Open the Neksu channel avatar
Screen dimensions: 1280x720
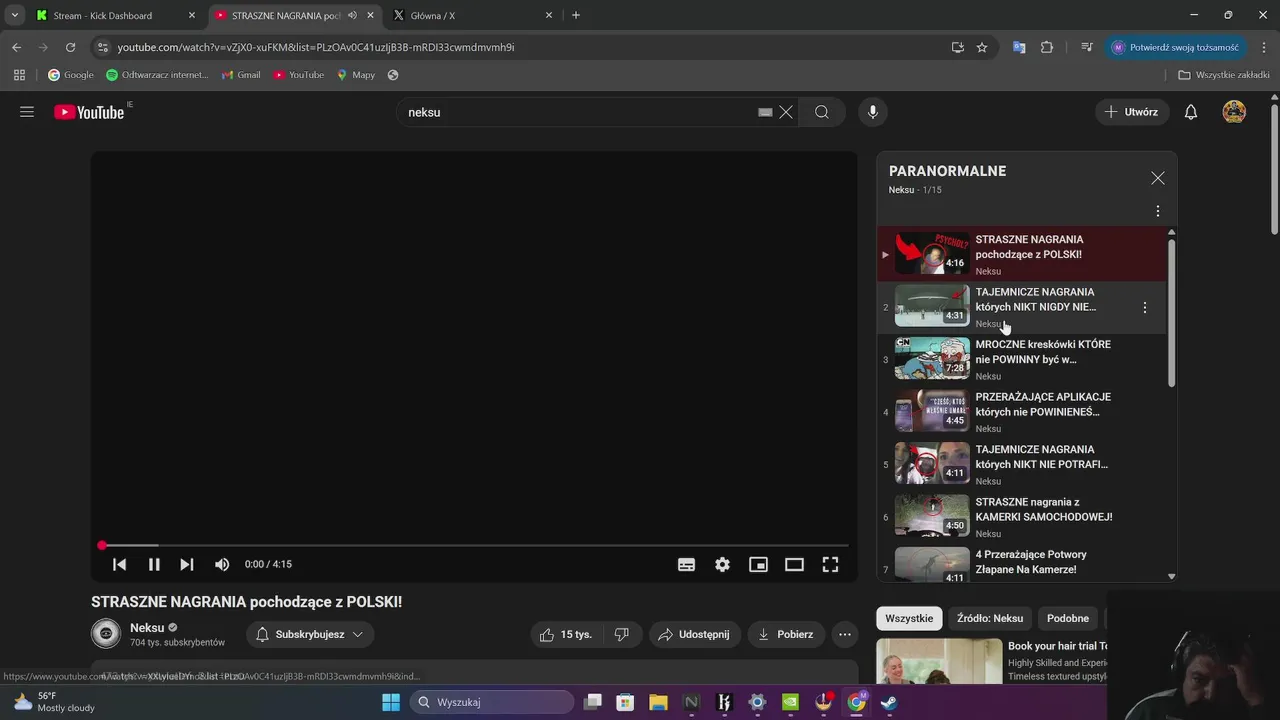(105, 634)
